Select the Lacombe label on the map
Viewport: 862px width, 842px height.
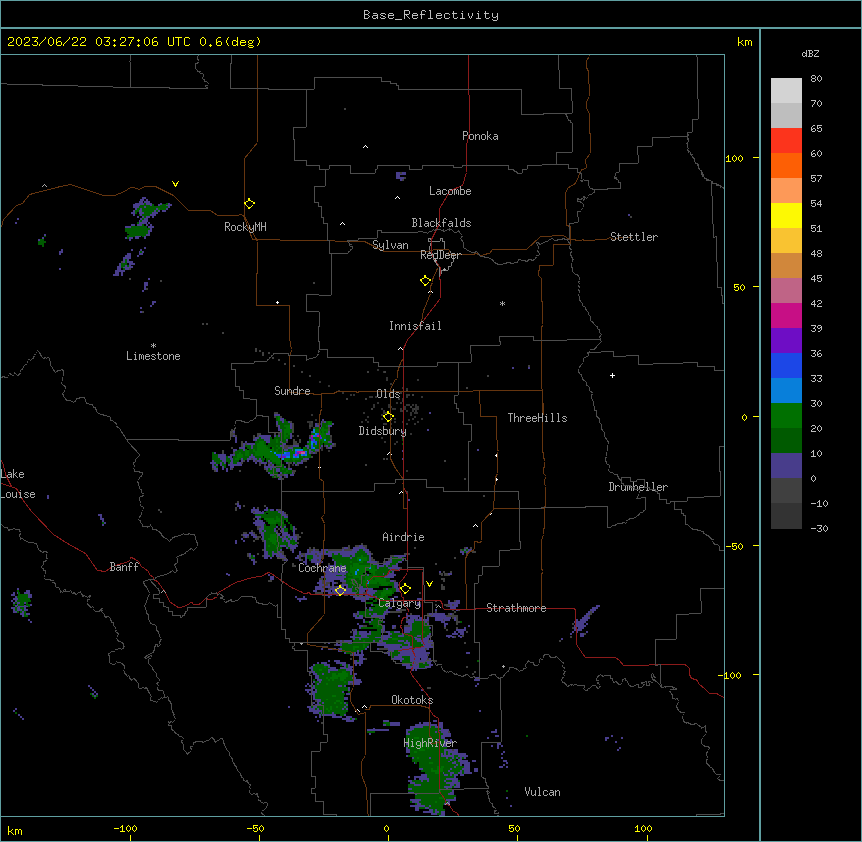tap(450, 191)
